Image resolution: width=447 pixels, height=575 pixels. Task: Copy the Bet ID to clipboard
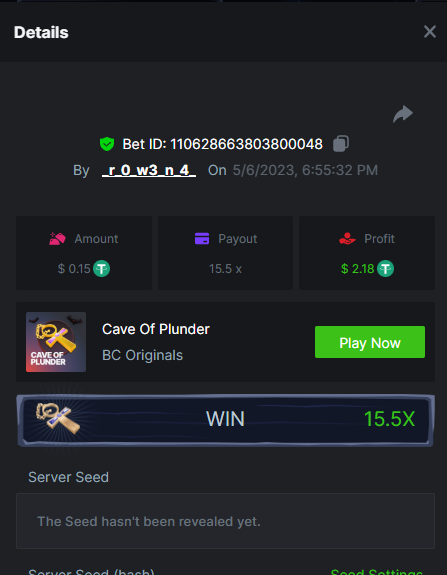(x=341, y=143)
